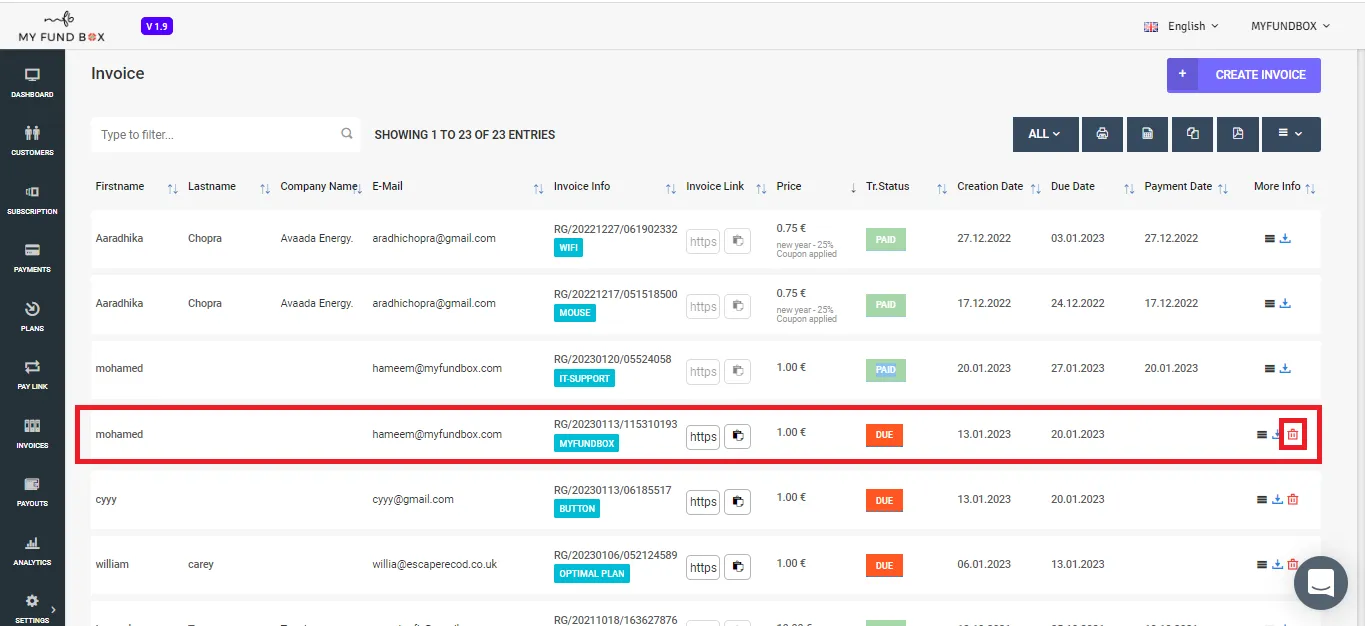Open https link for MYFUNDBOX invoice

[x=703, y=437]
